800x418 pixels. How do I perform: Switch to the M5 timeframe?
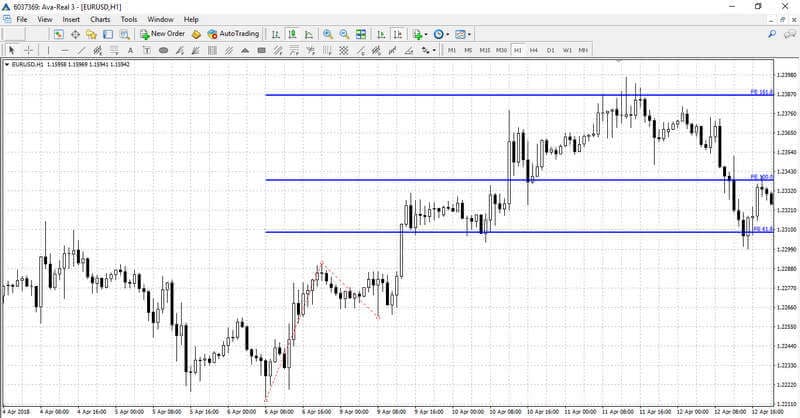click(x=468, y=50)
